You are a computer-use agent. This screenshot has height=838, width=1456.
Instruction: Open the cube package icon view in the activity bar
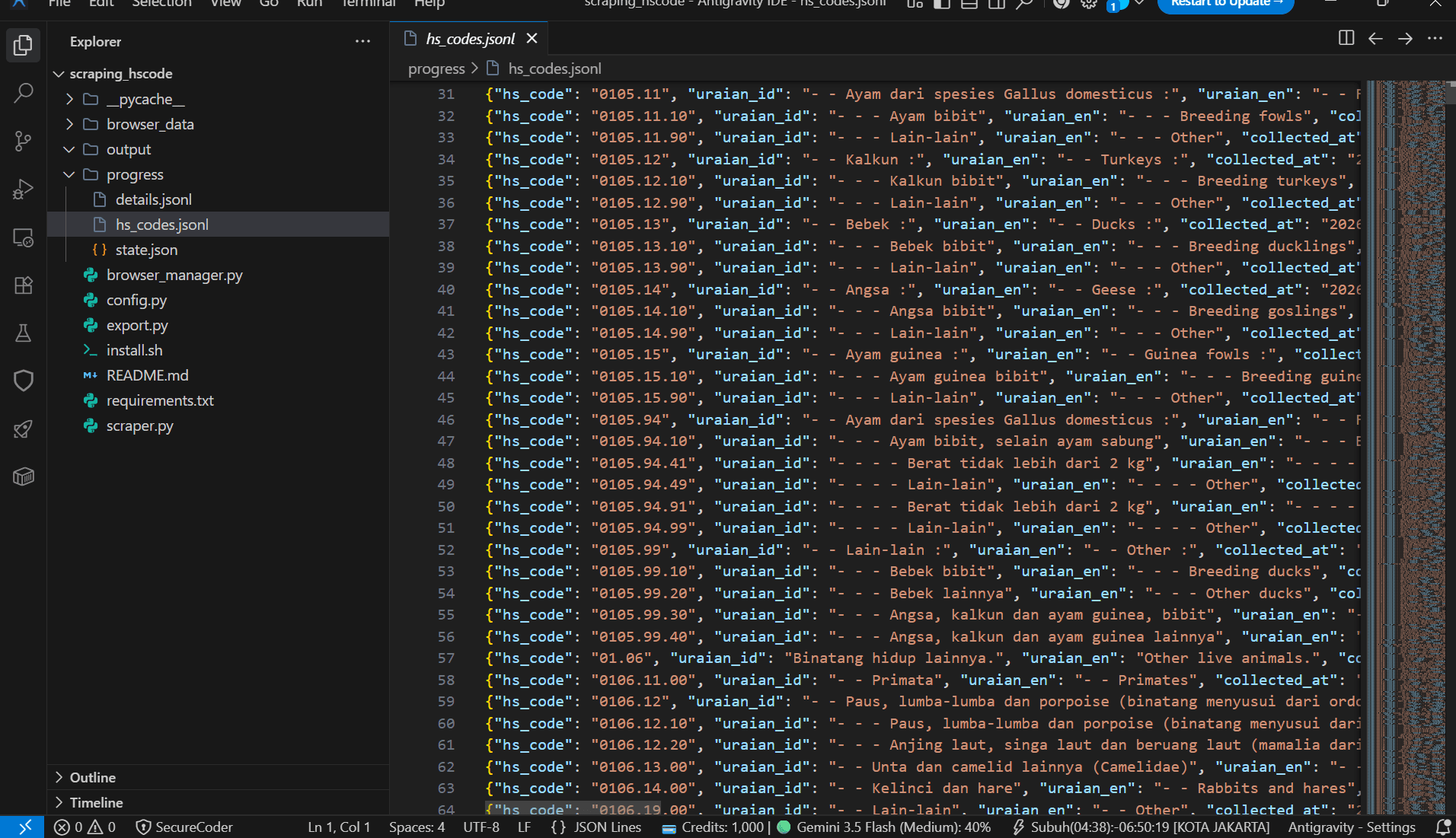(x=23, y=476)
